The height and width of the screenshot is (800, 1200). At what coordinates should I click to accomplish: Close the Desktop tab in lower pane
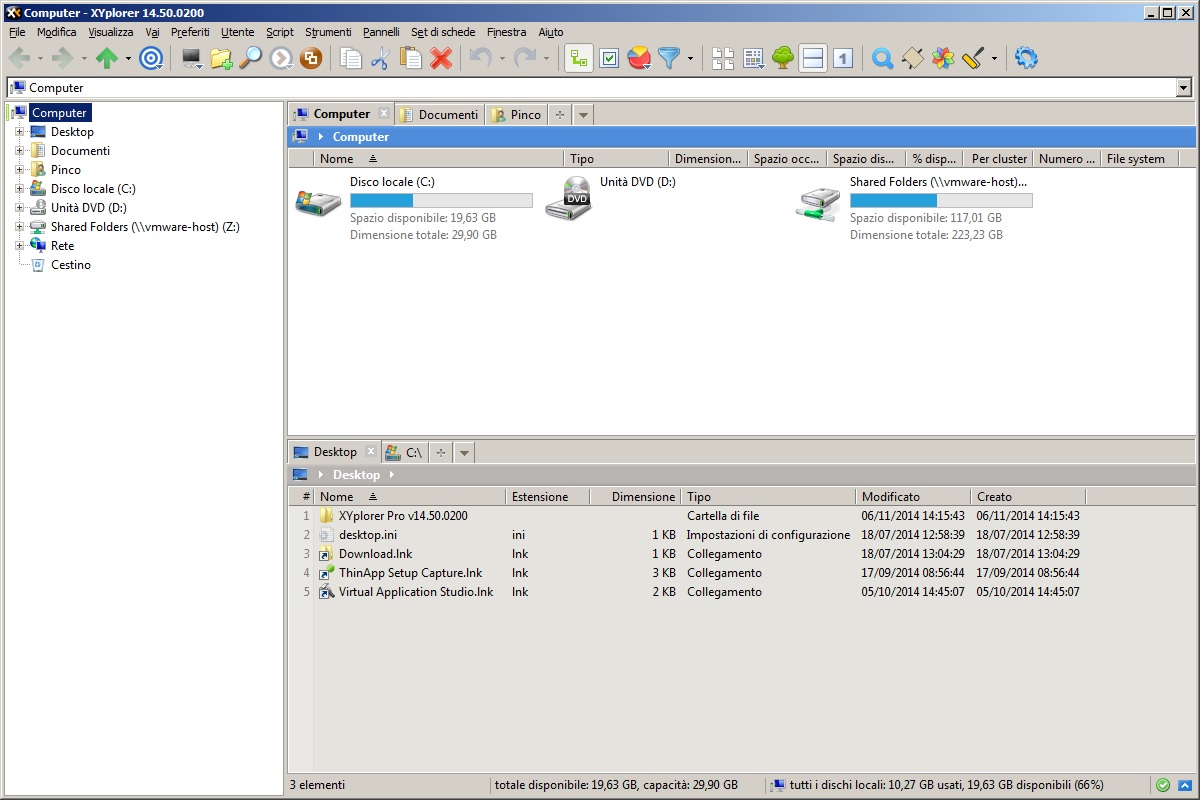(371, 452)
